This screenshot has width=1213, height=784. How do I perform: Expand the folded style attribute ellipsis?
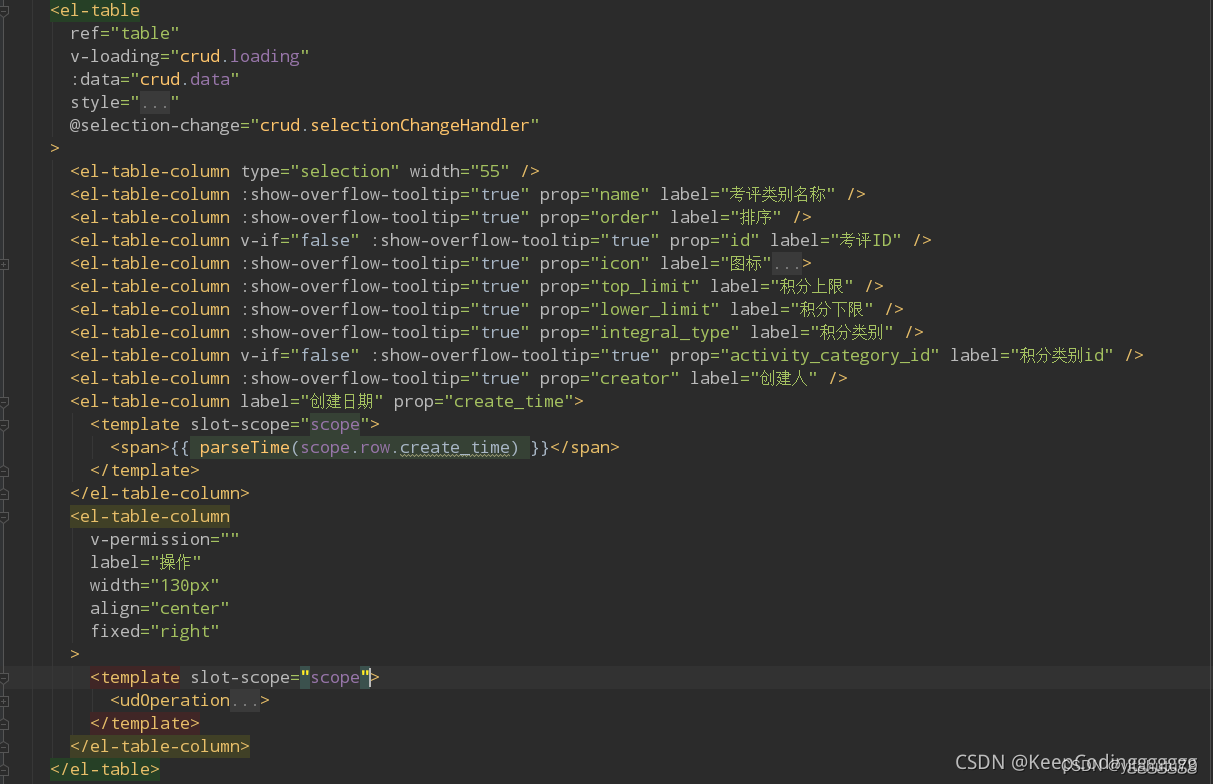[155, 103]
